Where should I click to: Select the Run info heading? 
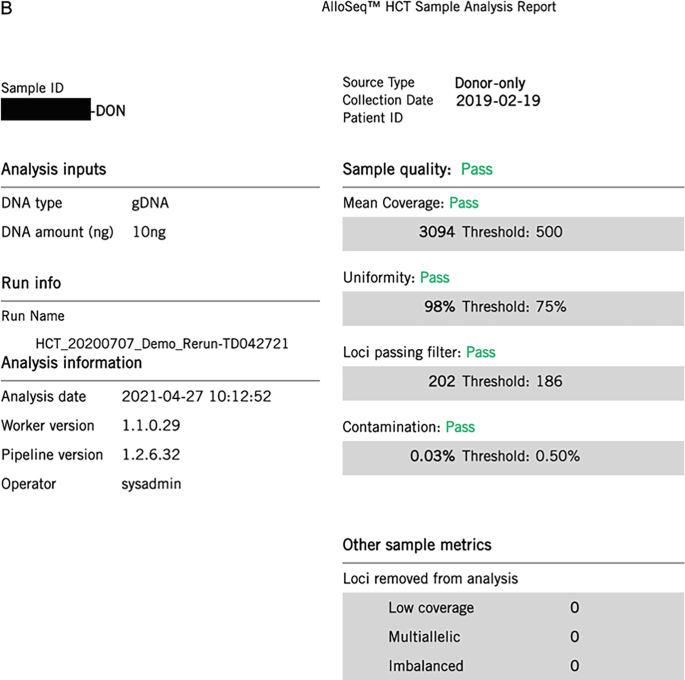point(31,284)
